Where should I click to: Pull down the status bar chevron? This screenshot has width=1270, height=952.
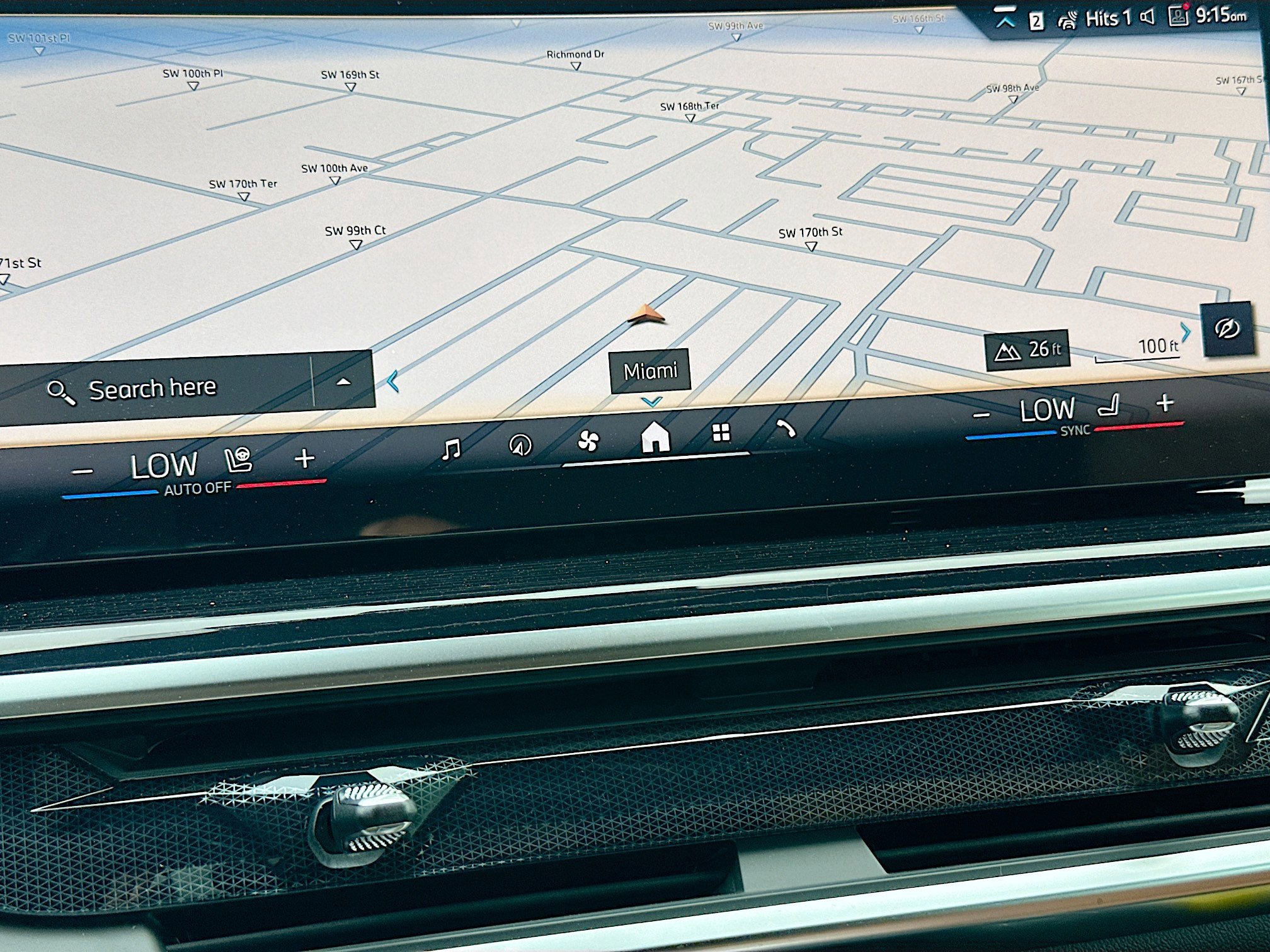pyautogui.click(x=1005, y=20)
